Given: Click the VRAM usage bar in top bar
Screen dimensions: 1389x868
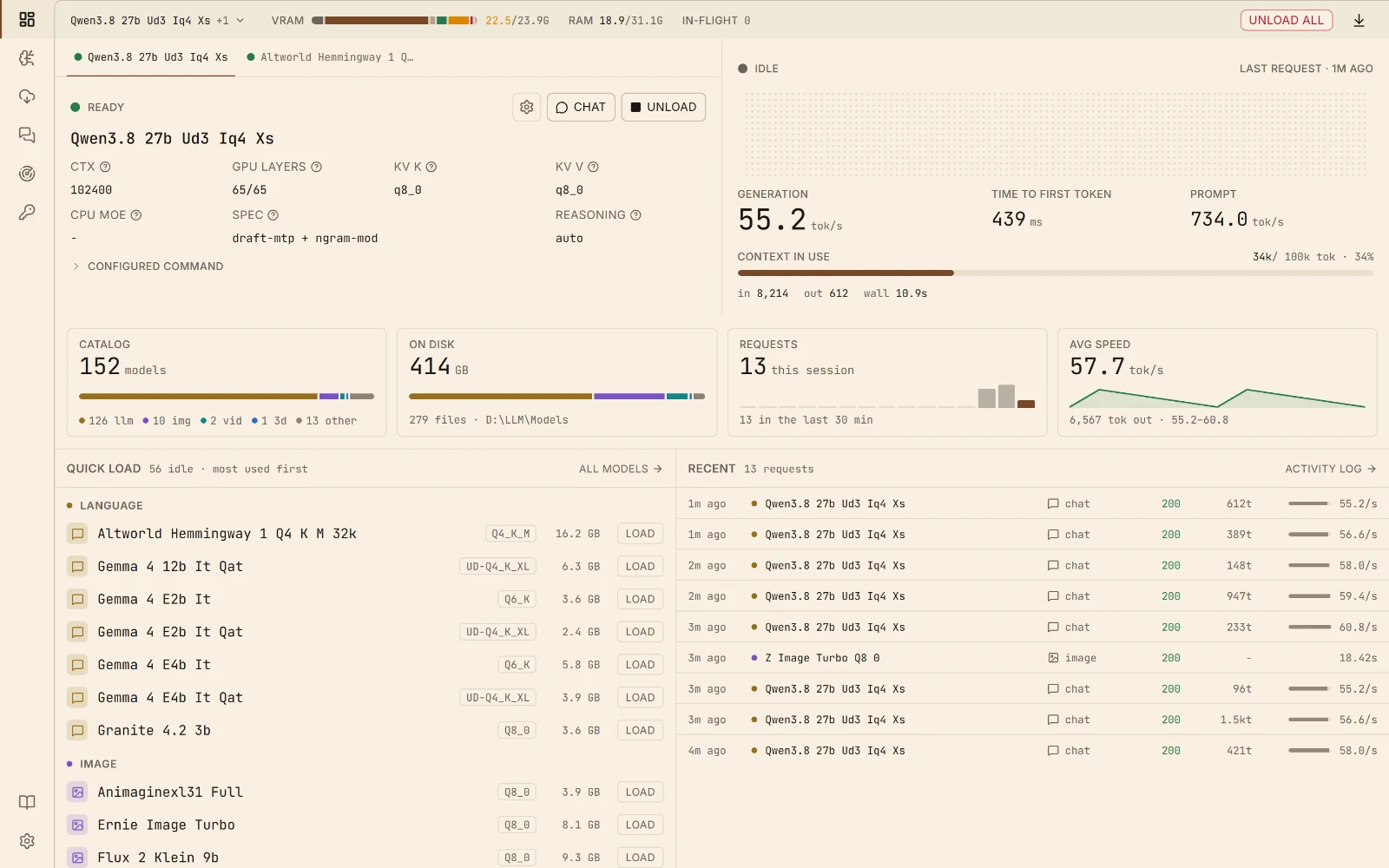Looking at the screenshot, I should 395,20.
